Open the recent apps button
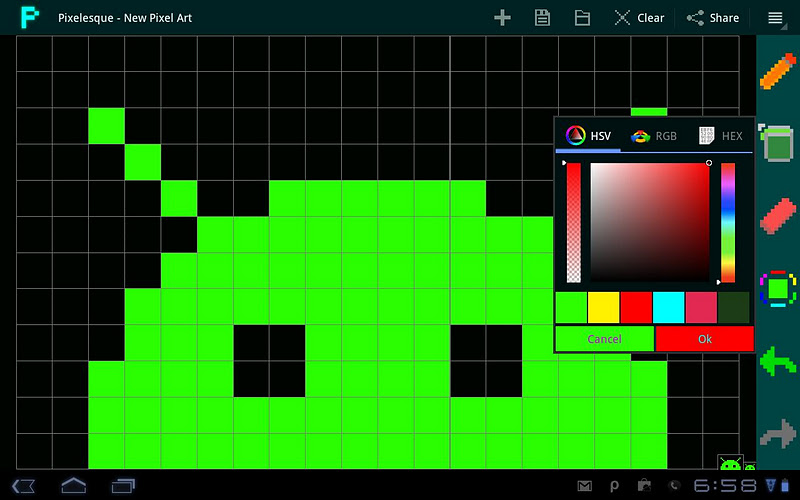 tap(123, 486)
